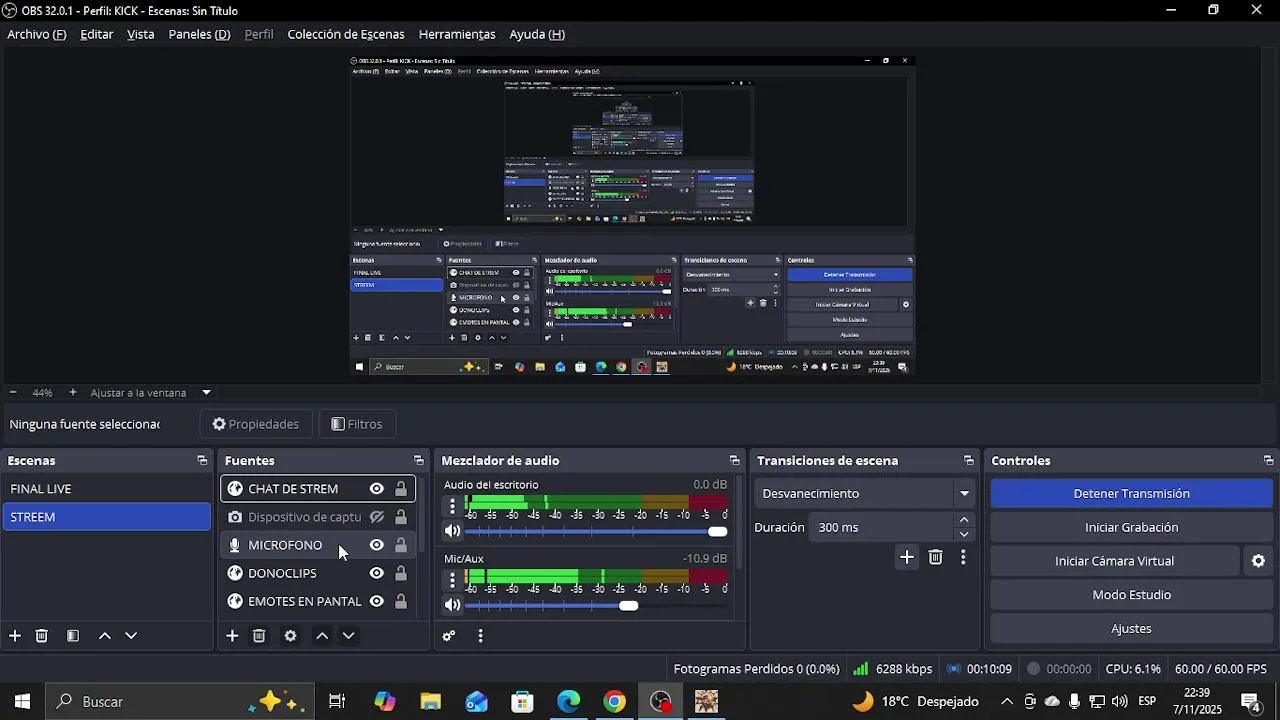Open Windows Start menu
Image resolution: width=1280 pixels, height=720 pixels.
pyautogui.click(x=22, y=702)
